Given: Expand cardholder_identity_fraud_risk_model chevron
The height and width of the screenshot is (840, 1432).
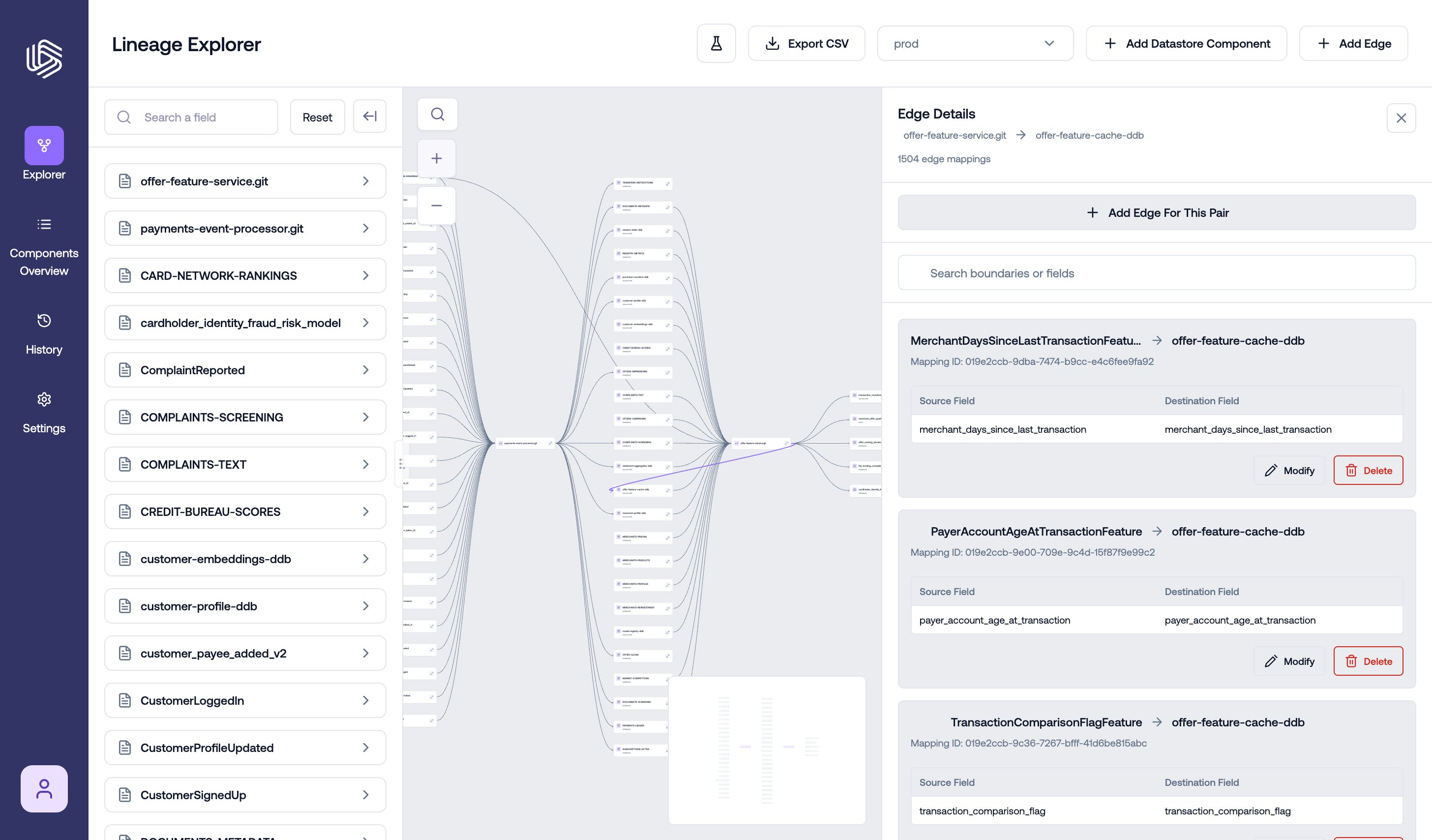Looking at the screenshot, I should coord(365,323).
